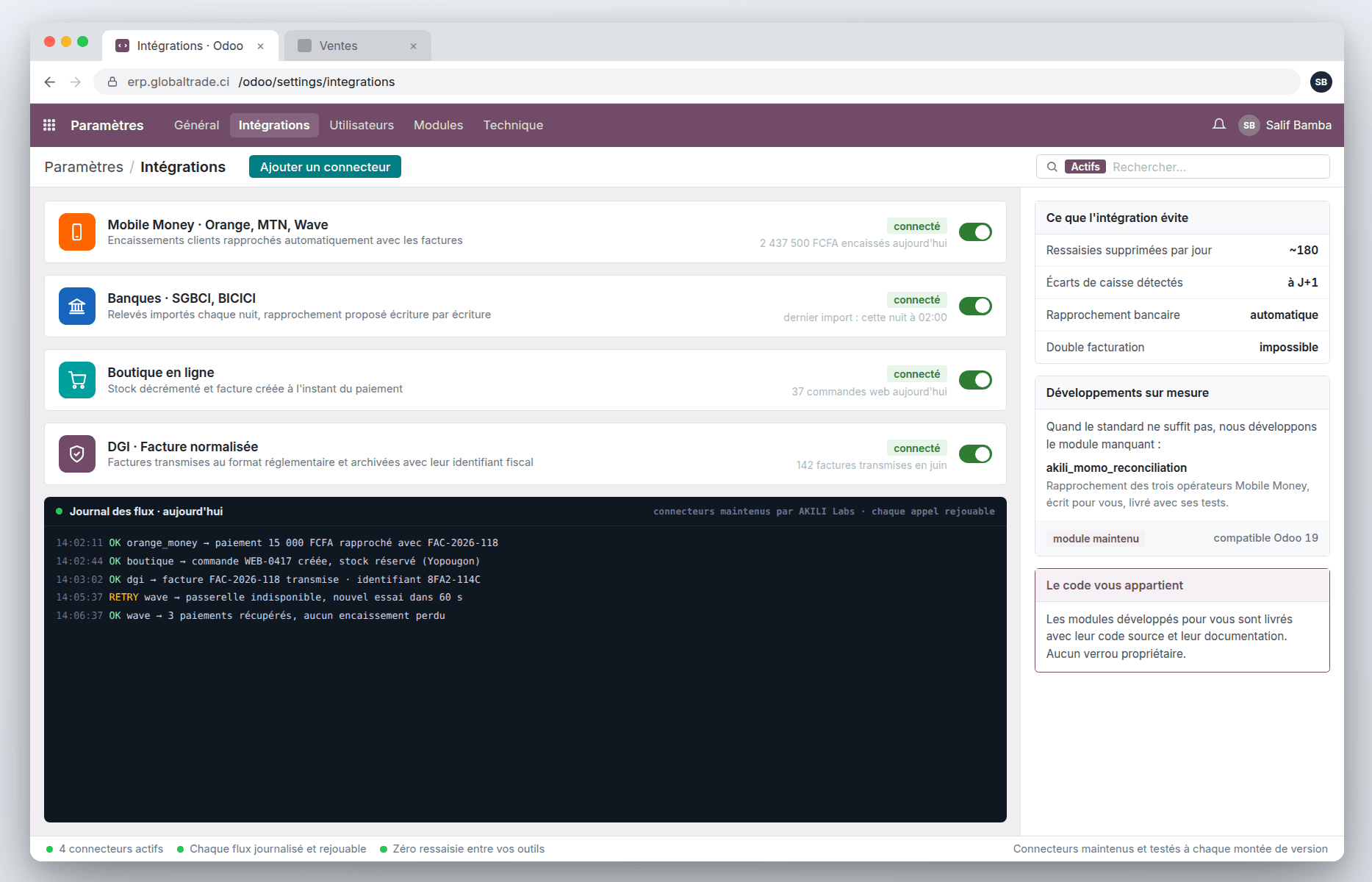This screenshot has height=882, width=1372.
Task: Click the Intégrations tab favicon
Action: 123,46
